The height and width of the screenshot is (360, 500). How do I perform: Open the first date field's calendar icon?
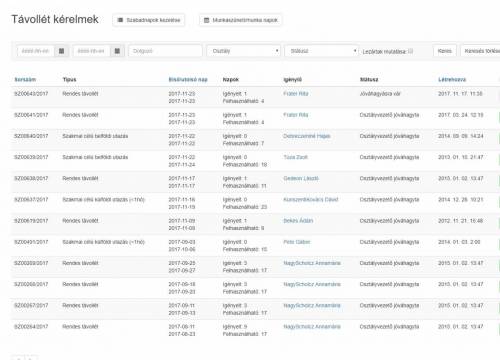tap(62, 51)
